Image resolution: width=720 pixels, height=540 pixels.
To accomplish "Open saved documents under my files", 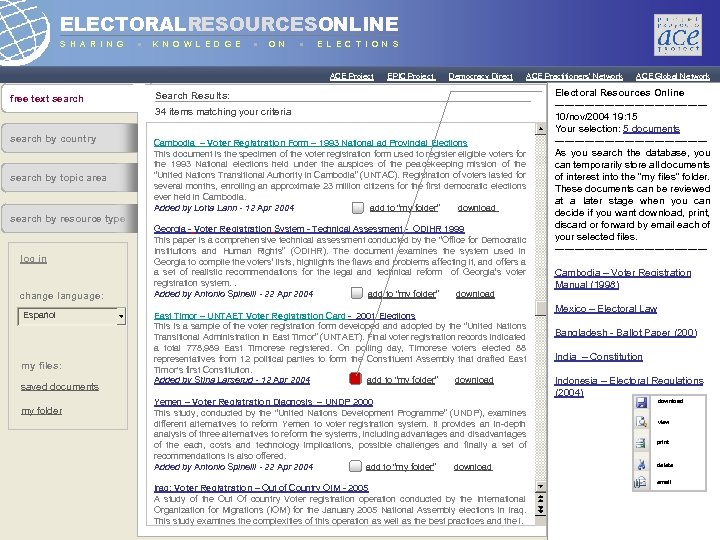I will pos(60,387).
